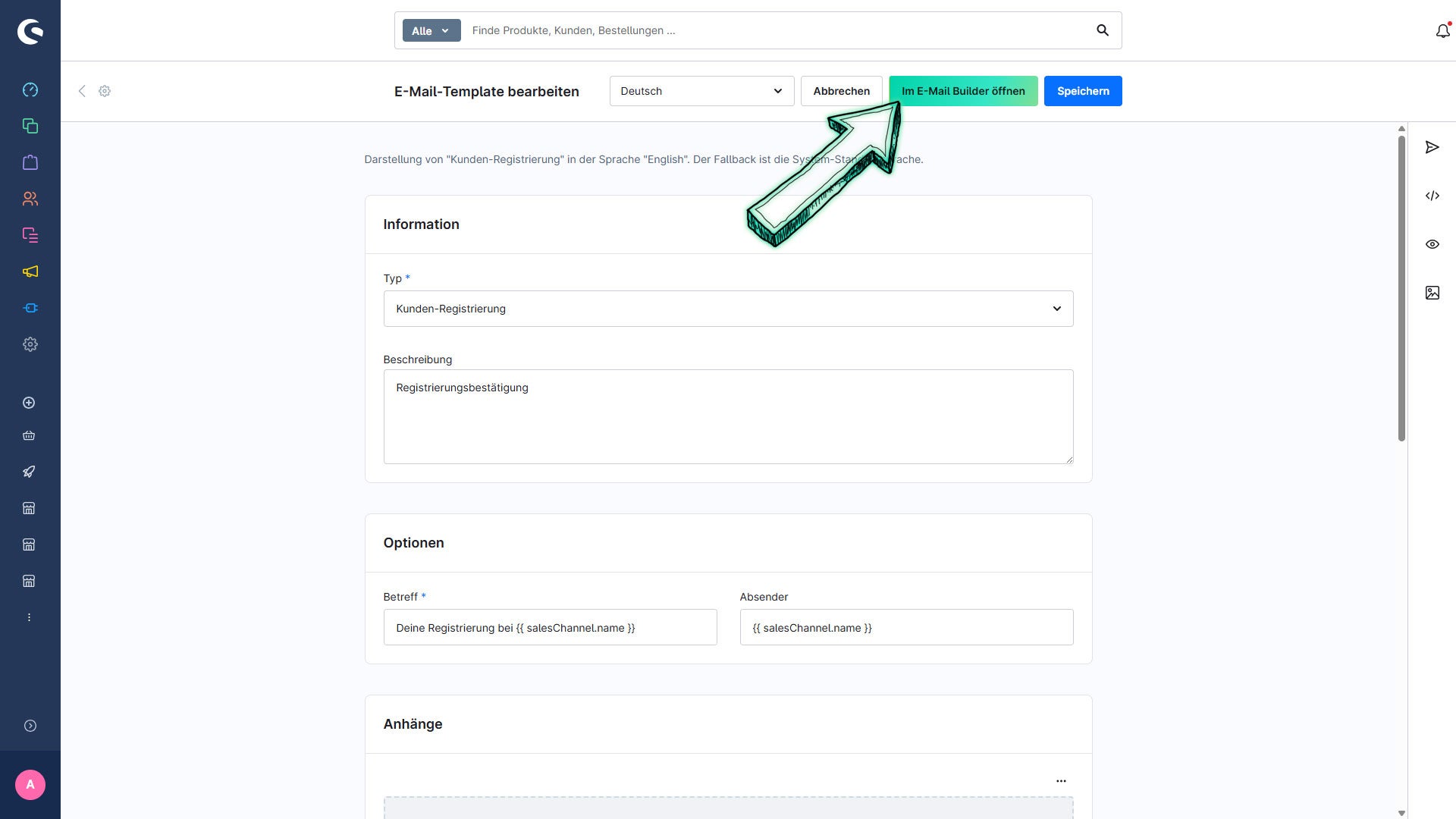Click the chevron arrow of the Typ select
1456x819 pixels.
(1056, 309)
